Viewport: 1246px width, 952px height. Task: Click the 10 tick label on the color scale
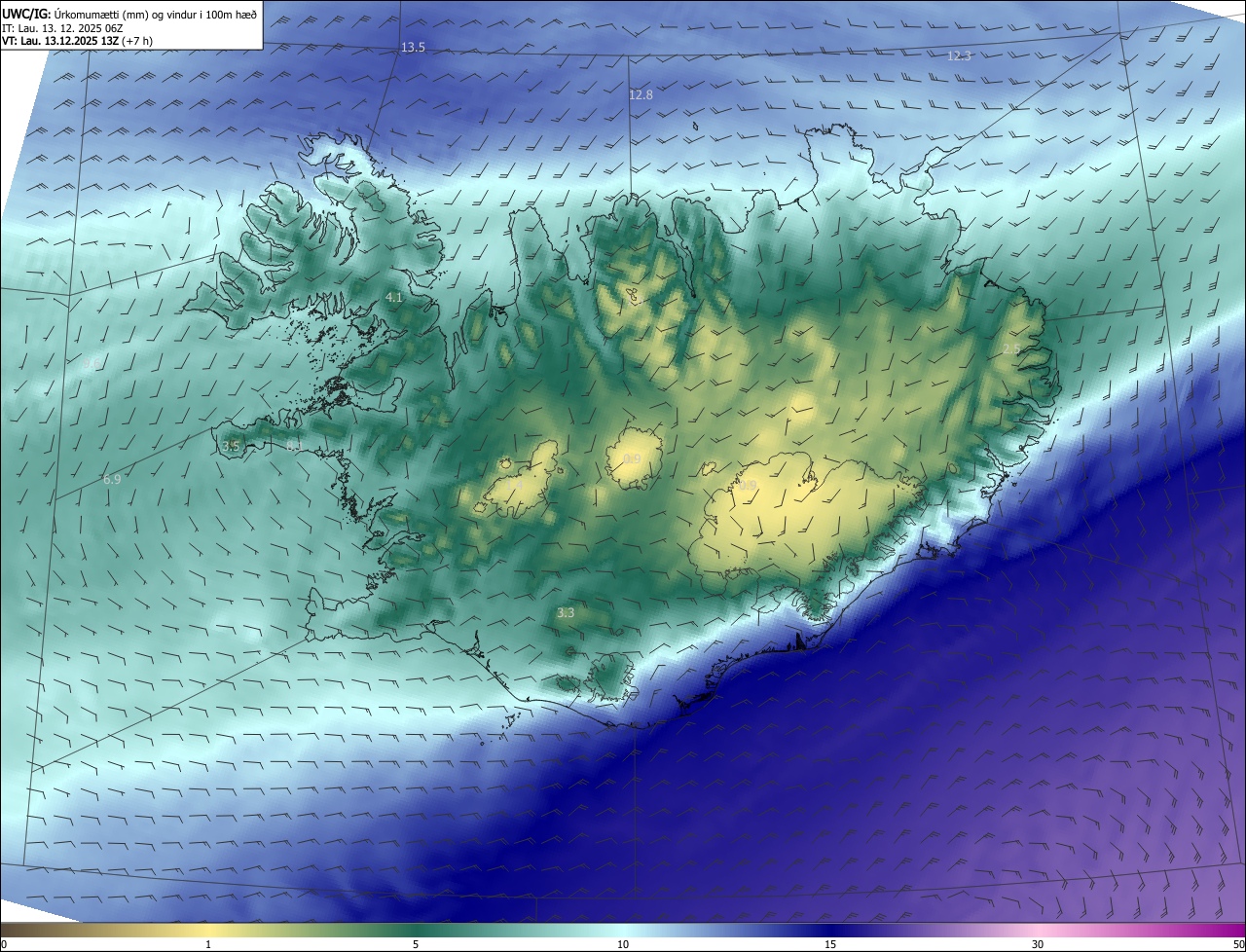point(623,945)
